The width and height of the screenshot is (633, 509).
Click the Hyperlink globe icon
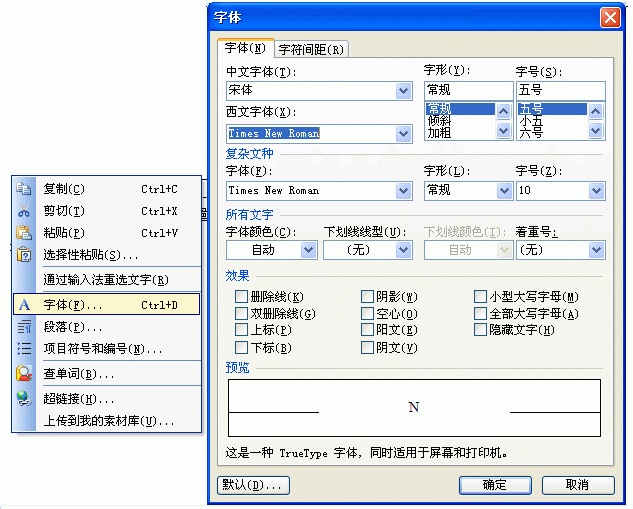click(25, 398)
